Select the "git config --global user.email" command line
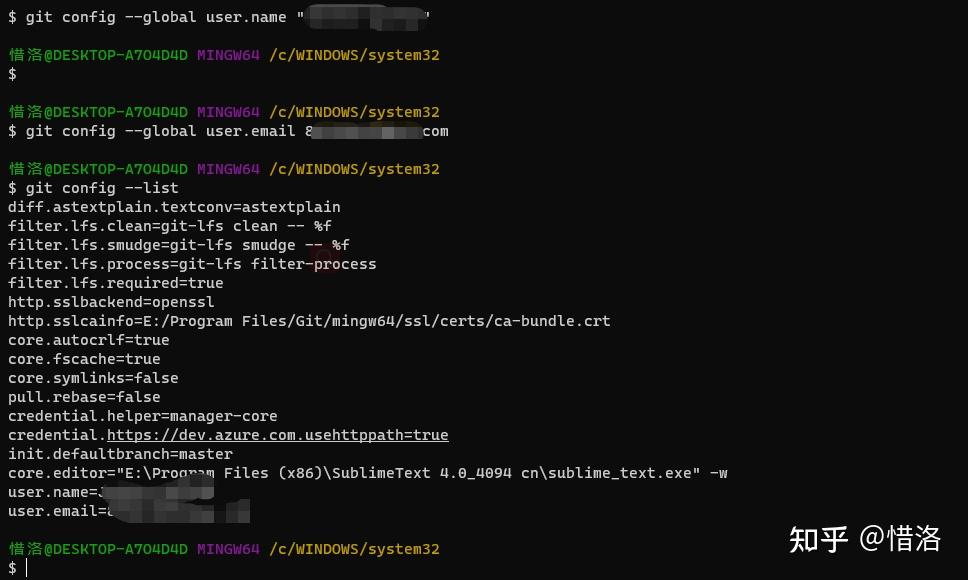The width and height of the screenshot is (968, 580). click(x=160, y=131)
